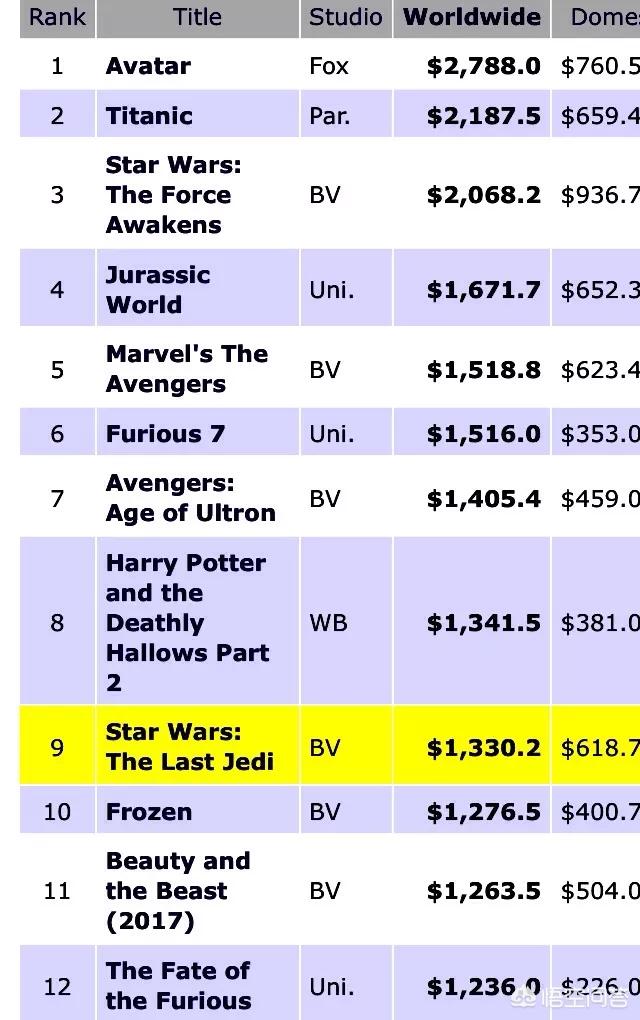Sort by Worldwide gross column header
The height and width of the screenshot is (1020, 640).
pyautogui.click(x=472, y=17)
